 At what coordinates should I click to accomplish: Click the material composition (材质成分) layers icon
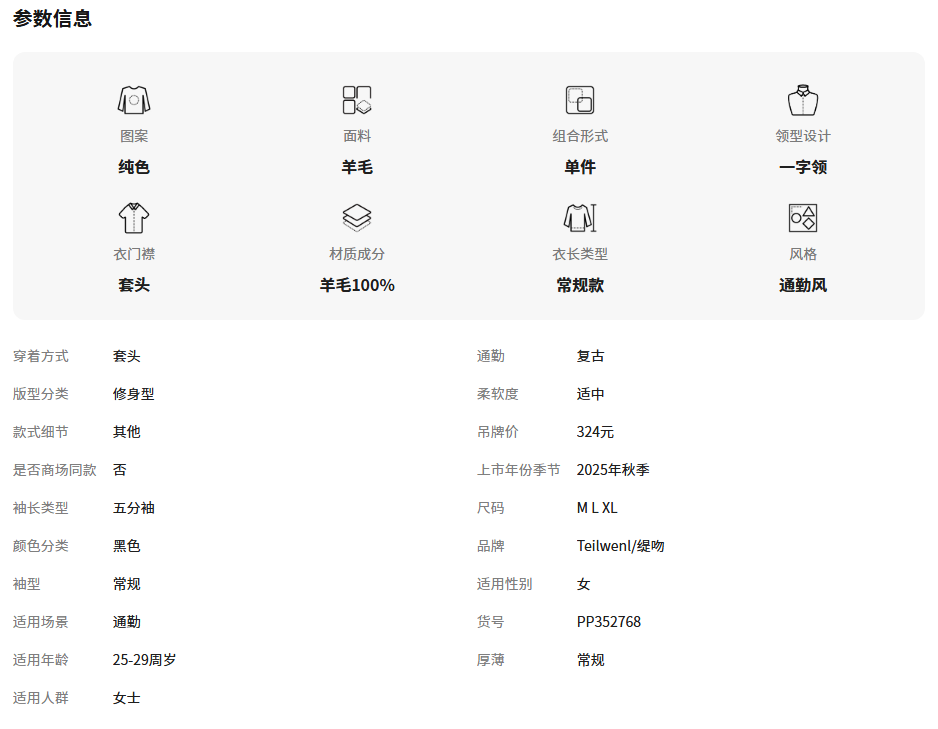357,218
